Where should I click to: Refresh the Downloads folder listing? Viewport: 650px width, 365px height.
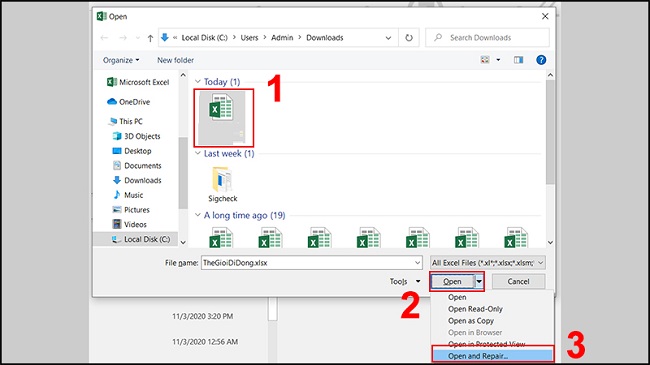pyautogui.click(x=409, y=38)
